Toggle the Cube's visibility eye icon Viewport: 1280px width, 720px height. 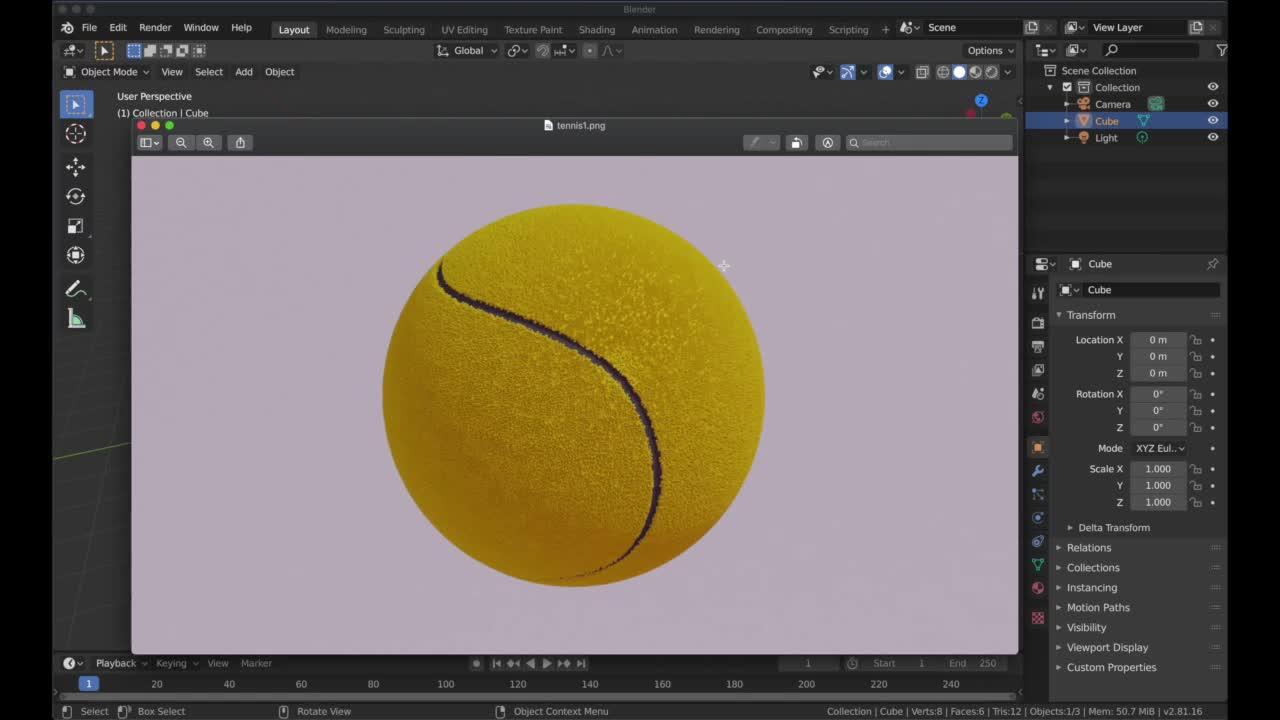(x=1213, y=120)
